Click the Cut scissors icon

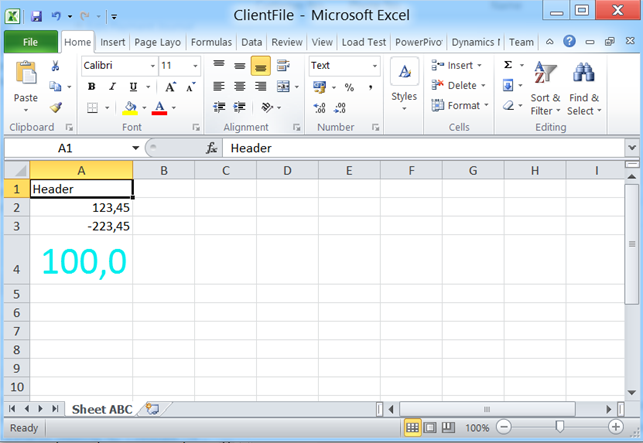55,66
